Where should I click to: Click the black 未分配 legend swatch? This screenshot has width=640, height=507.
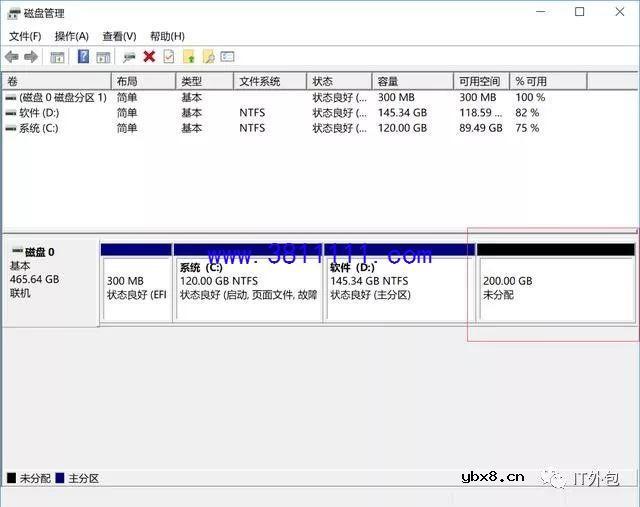[12, 479]
